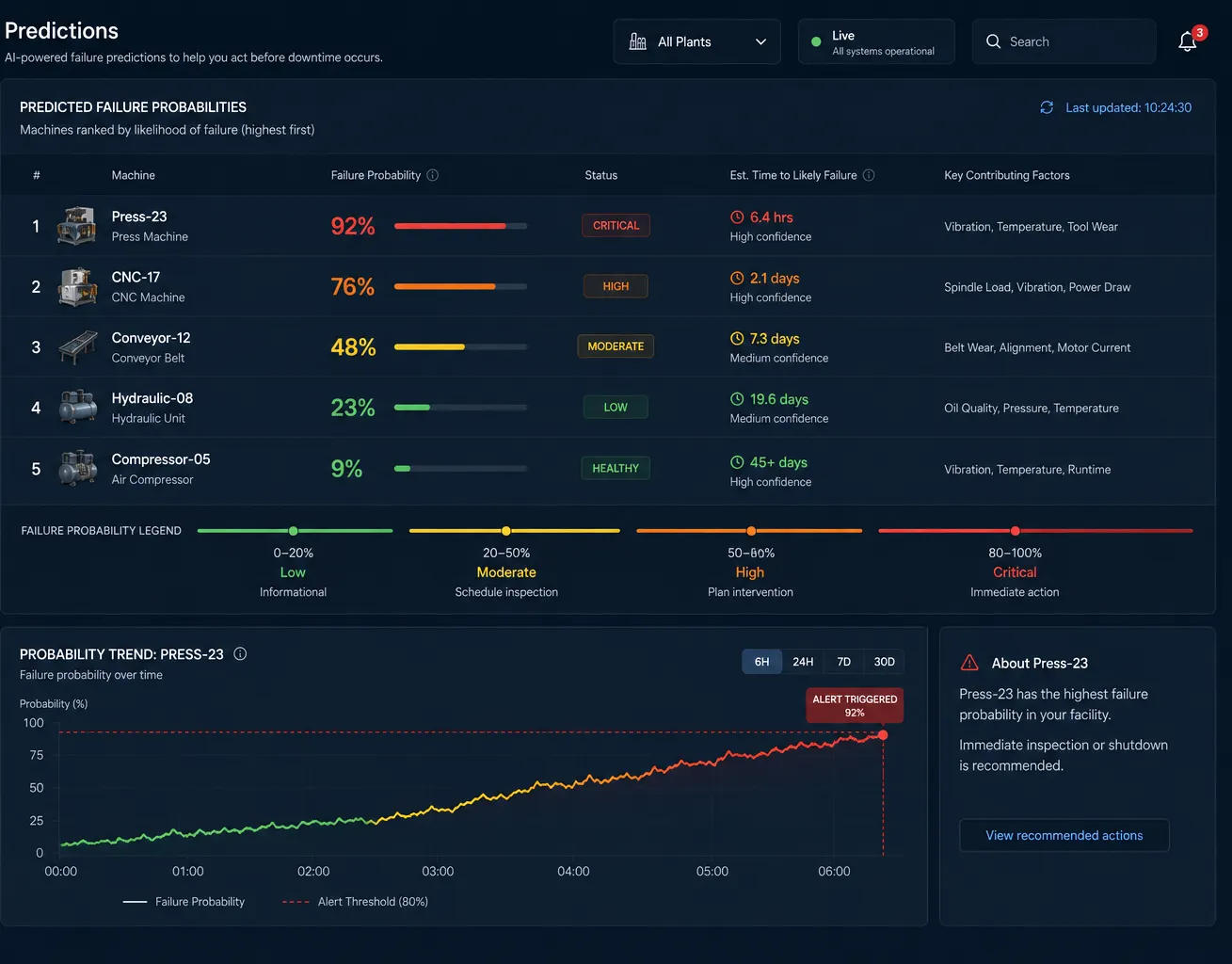The height and width of the screenshot is (964, 1232).
Task: Switch trend chart to 24H range
Action: pos(803,662)
